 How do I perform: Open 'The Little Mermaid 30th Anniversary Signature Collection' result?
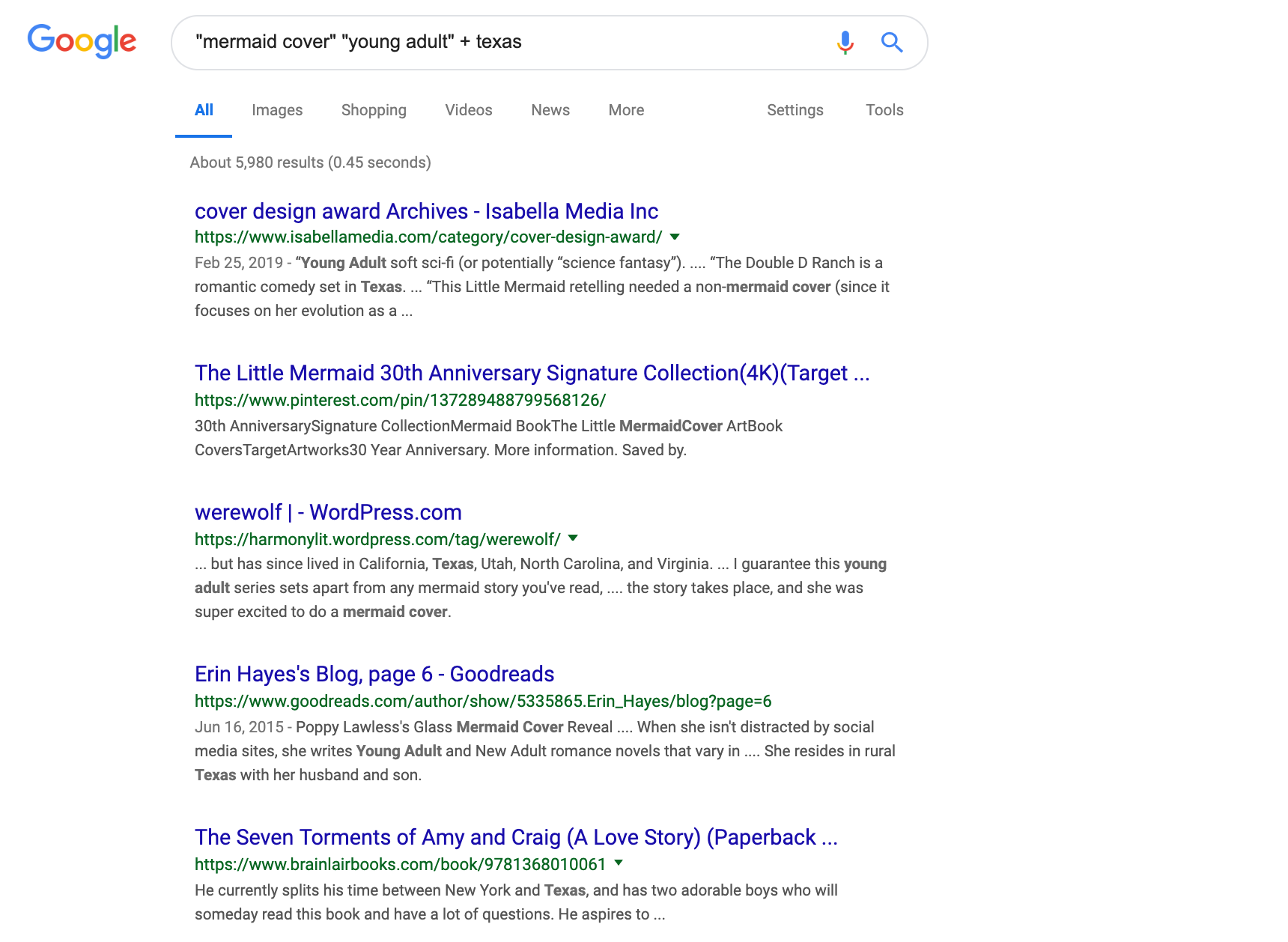point(532,373)
